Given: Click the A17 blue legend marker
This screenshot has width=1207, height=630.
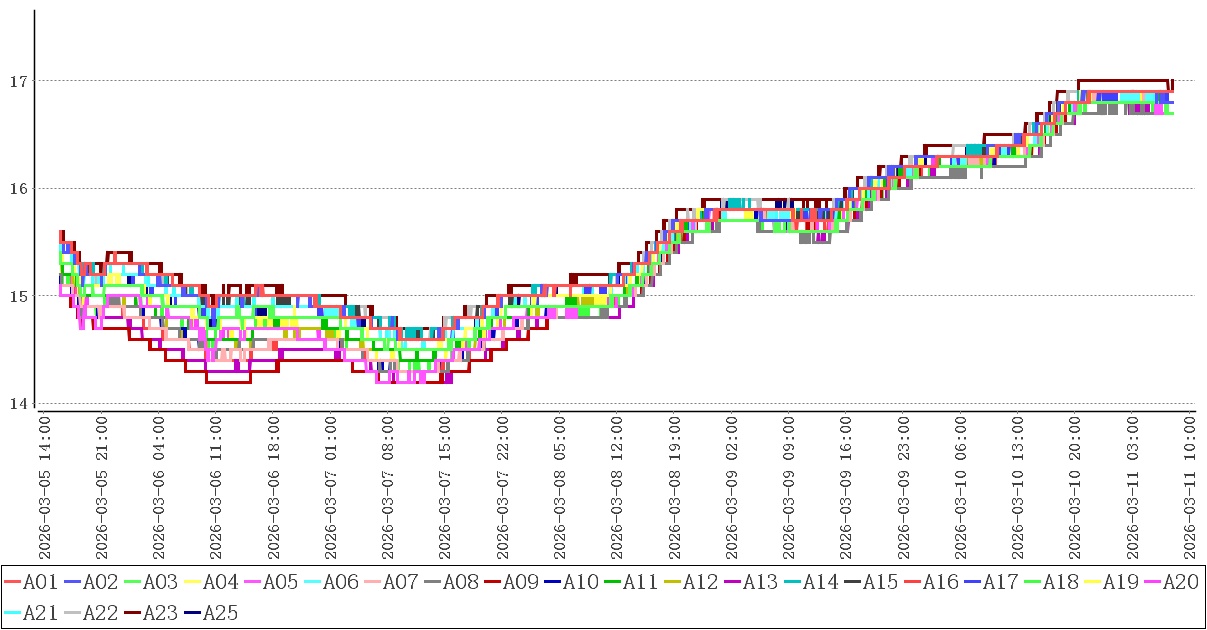Looking at the screenshot, I should point(973,582).
